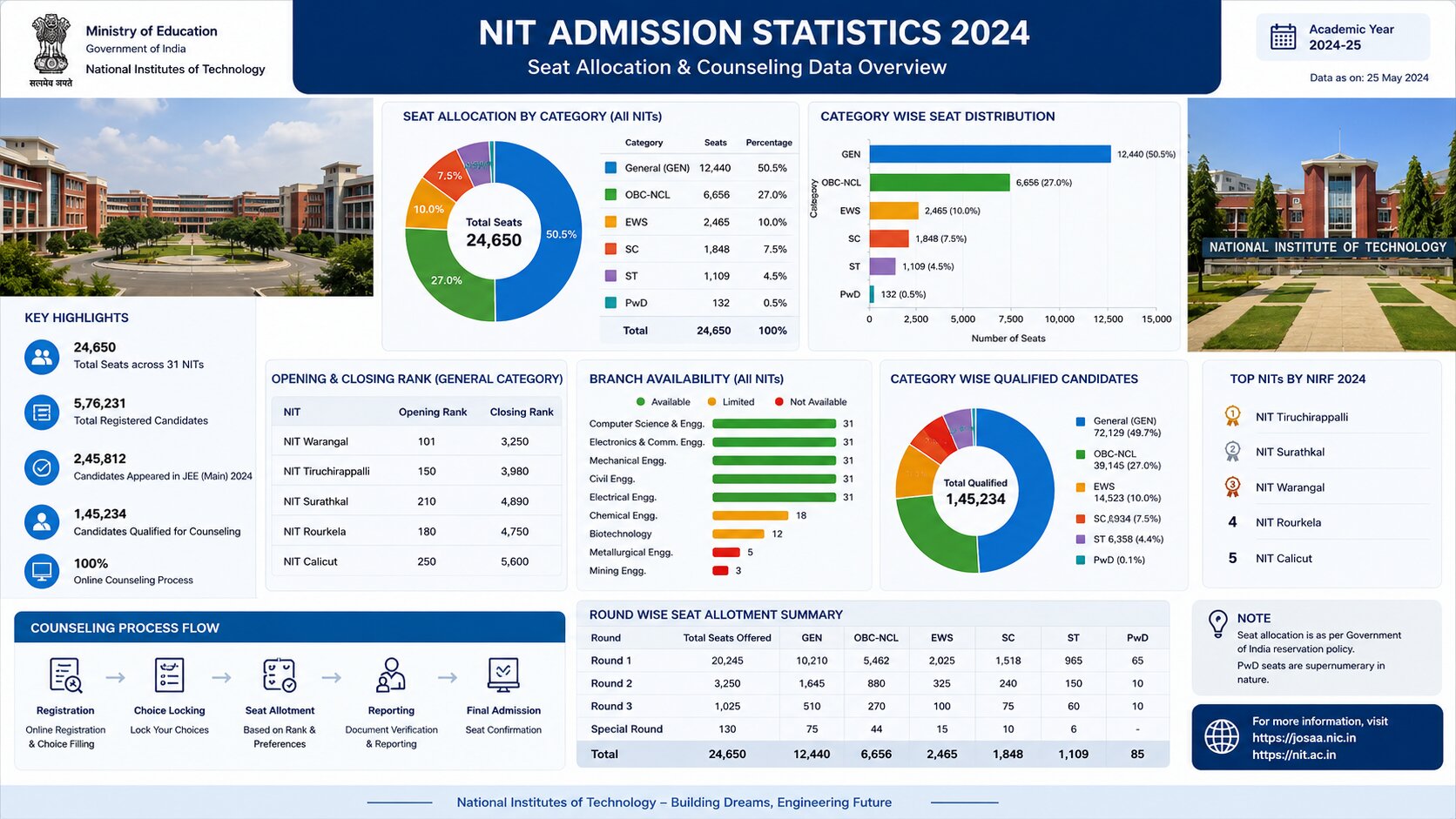Click the Reporting step icon
The width and height of the screenshot is (1456, 819).
[x=391, y=675]
